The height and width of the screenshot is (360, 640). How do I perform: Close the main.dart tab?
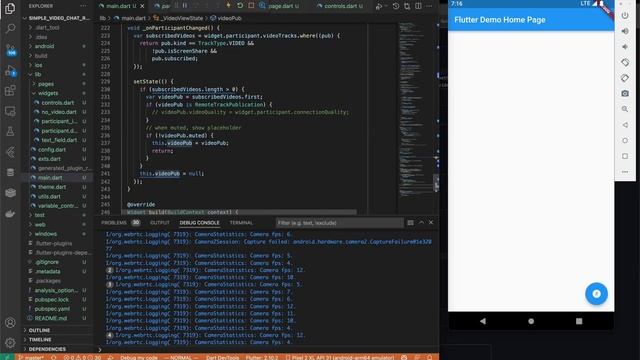(x=142, y=6)
